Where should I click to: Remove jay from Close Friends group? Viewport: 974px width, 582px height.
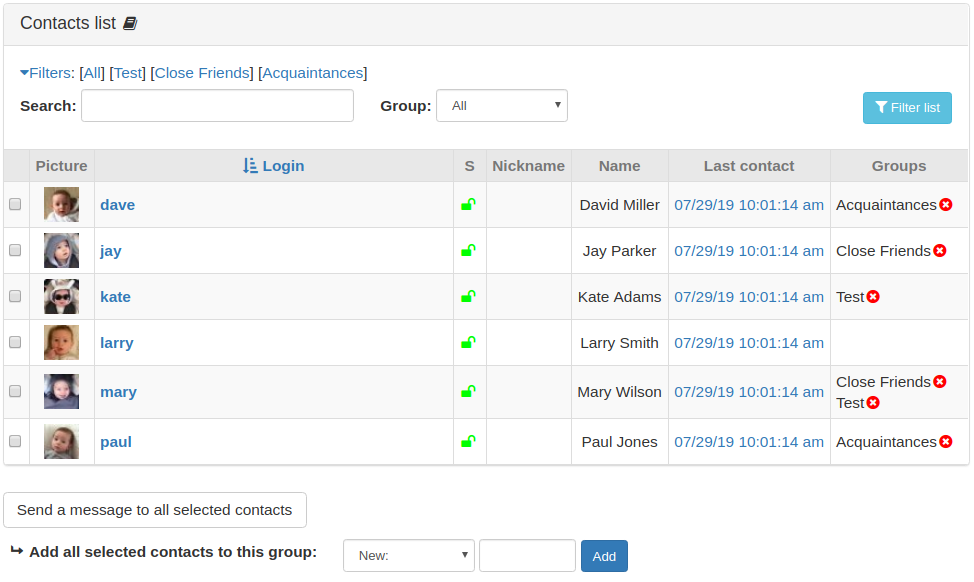940,250
